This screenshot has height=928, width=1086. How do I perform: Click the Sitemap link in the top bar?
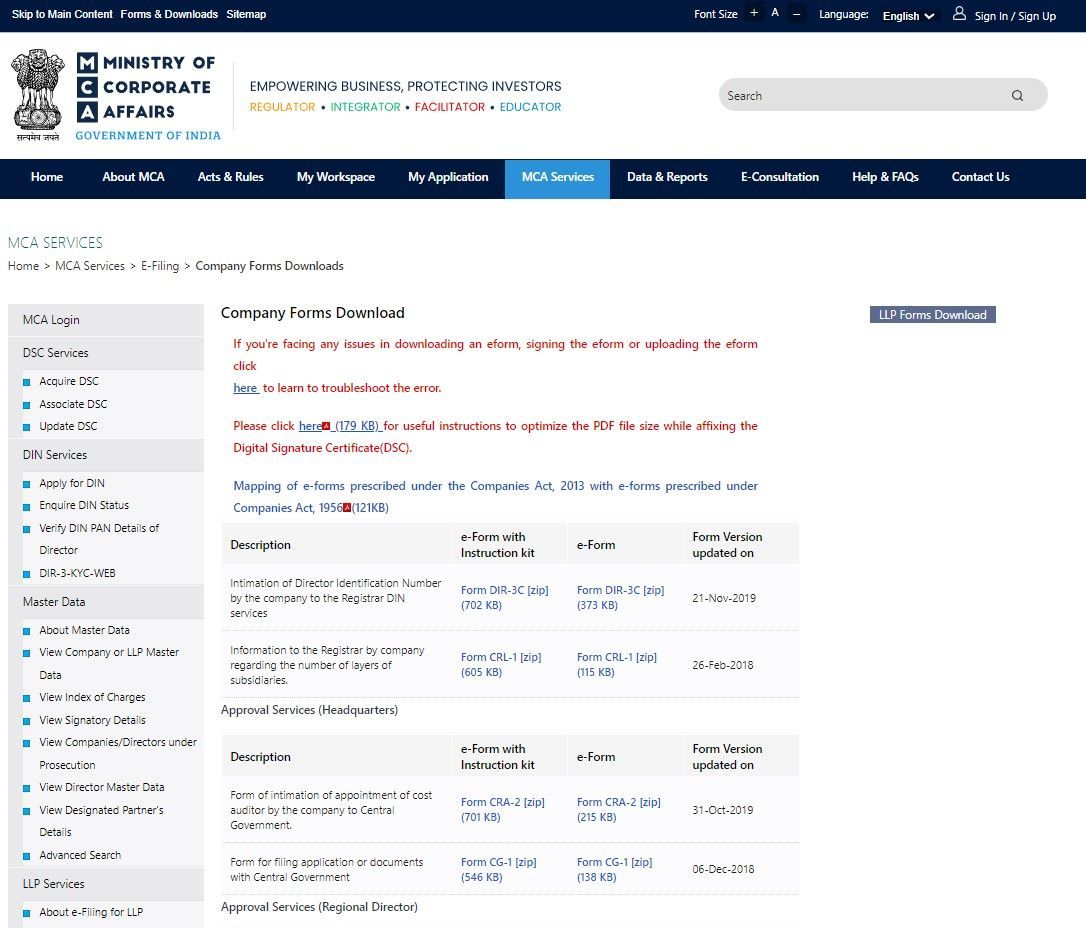(x=246, y=14)
